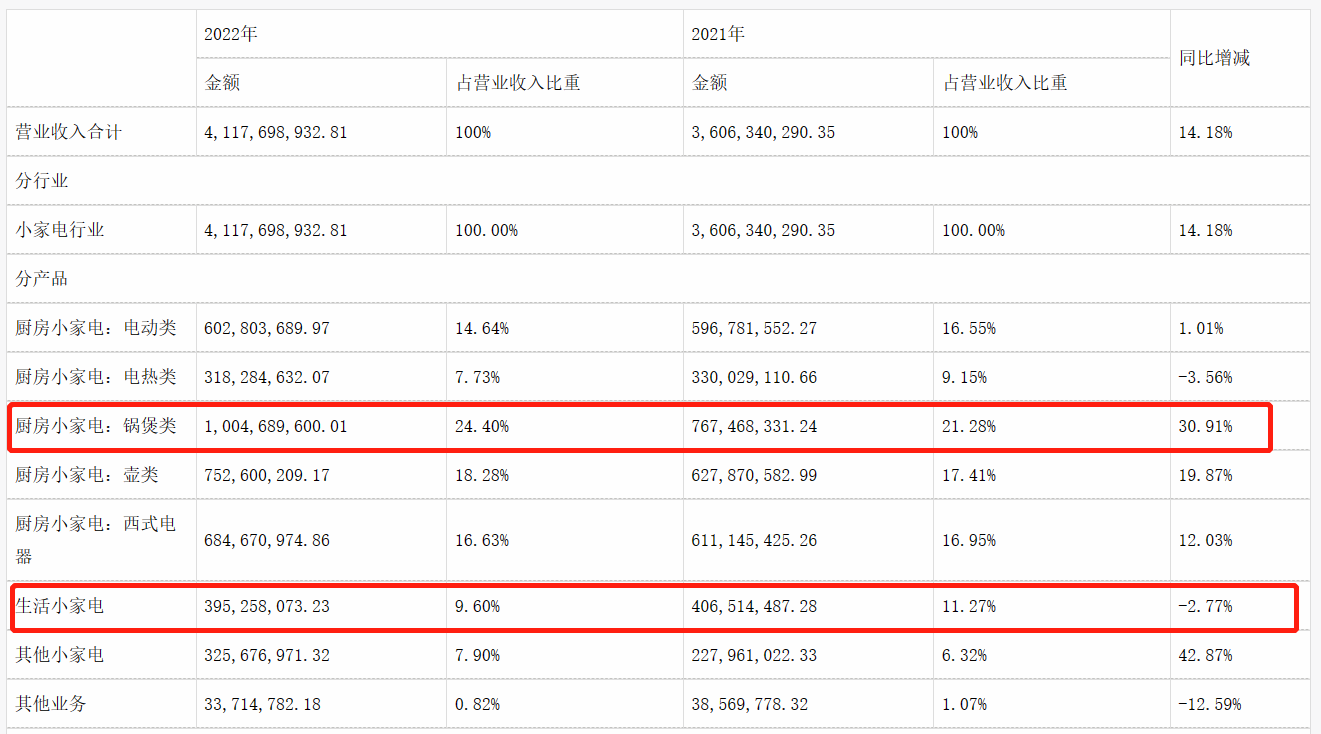This screenshot has height=734, width=1321.
Task: Select the 分产品 section row
Action: [x=42, y=279]
